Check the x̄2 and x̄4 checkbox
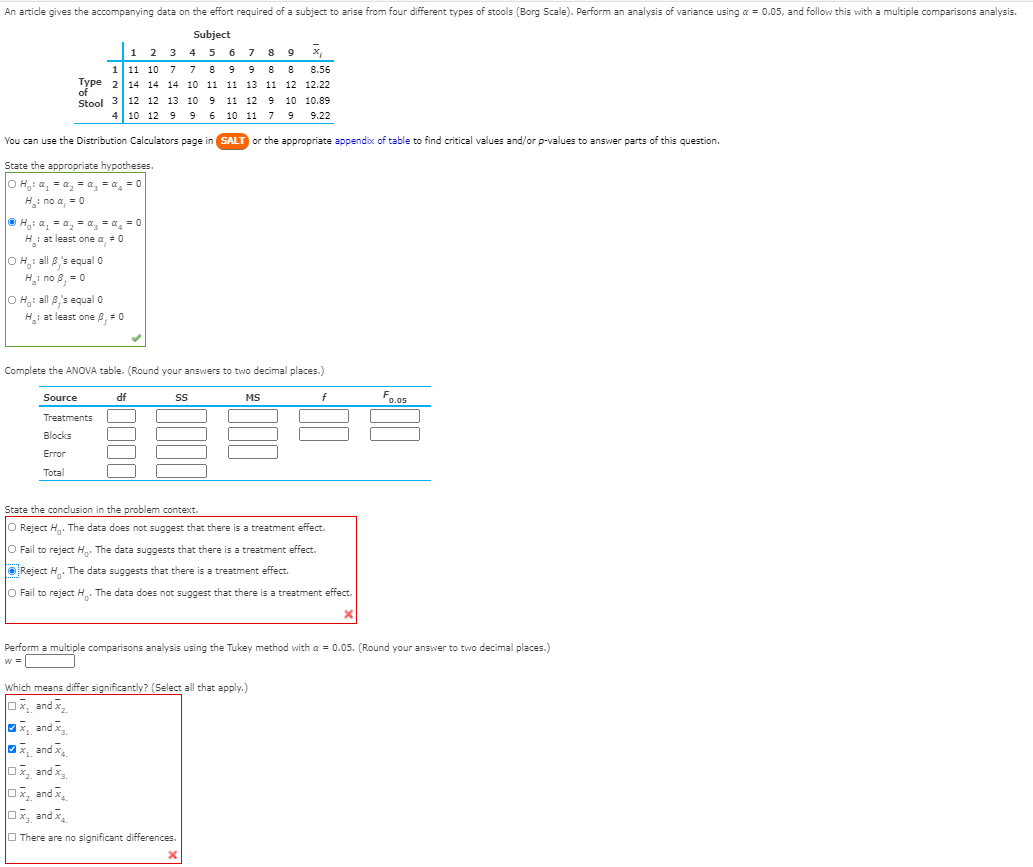1033x867 pixels. coord(12,794)
